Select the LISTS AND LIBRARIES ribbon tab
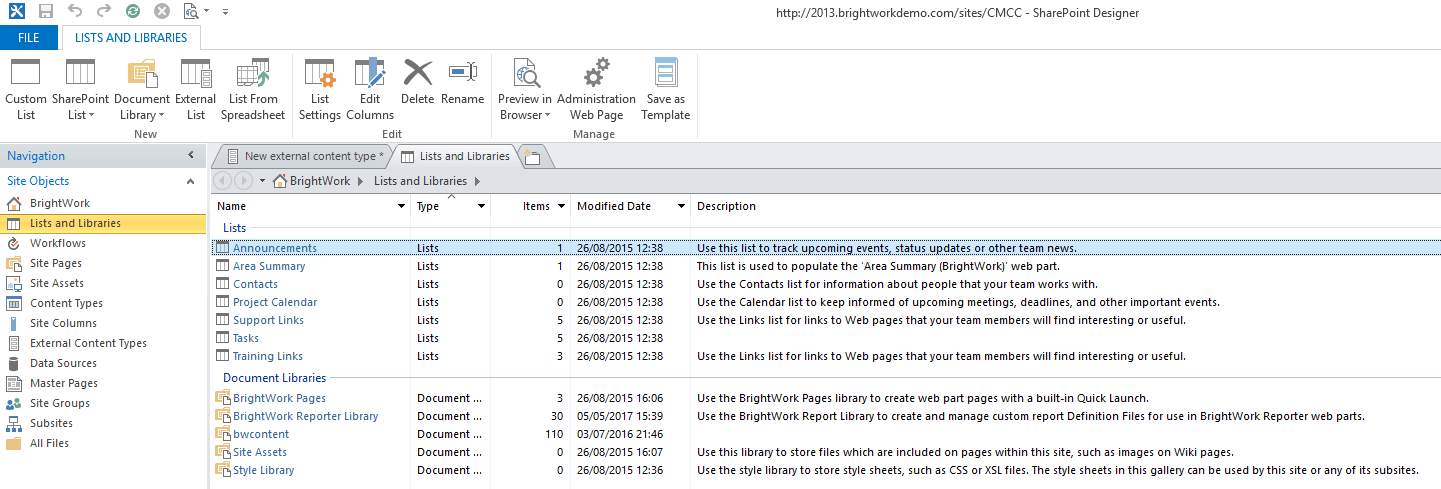This screenshot has height=489, width=1441. tap(131, 38)
